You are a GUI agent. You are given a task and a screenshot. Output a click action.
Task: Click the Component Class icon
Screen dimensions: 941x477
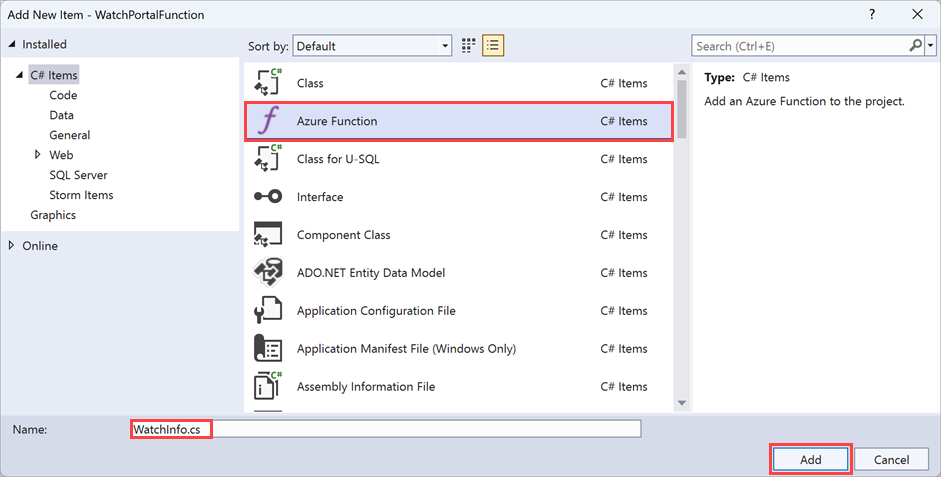[268, 234]
